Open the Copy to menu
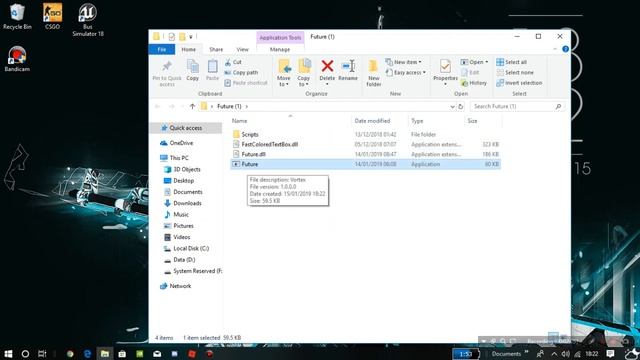The width and height of the screenshot is (640, 360). click(303, 73)
